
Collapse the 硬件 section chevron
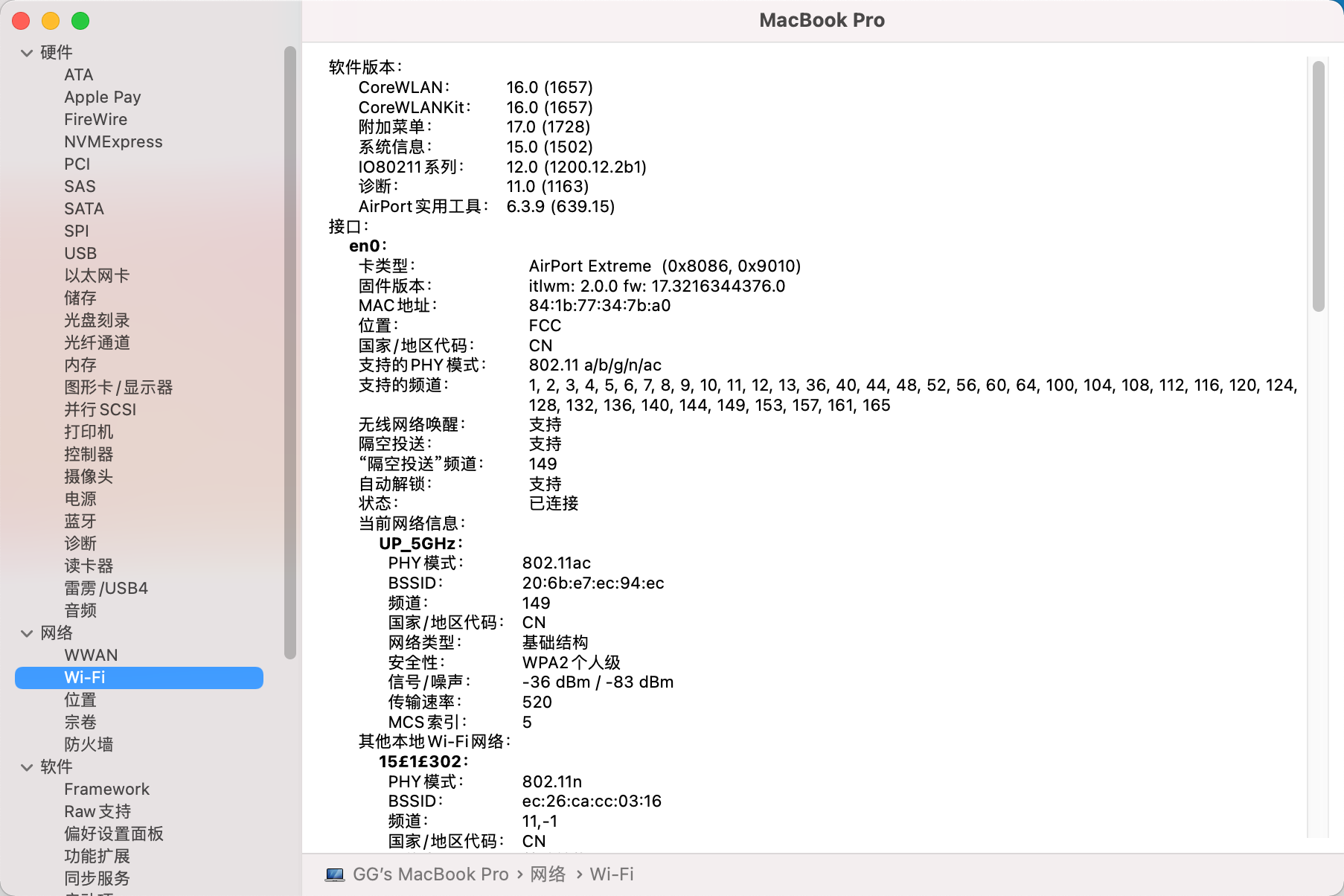[27, 53]
